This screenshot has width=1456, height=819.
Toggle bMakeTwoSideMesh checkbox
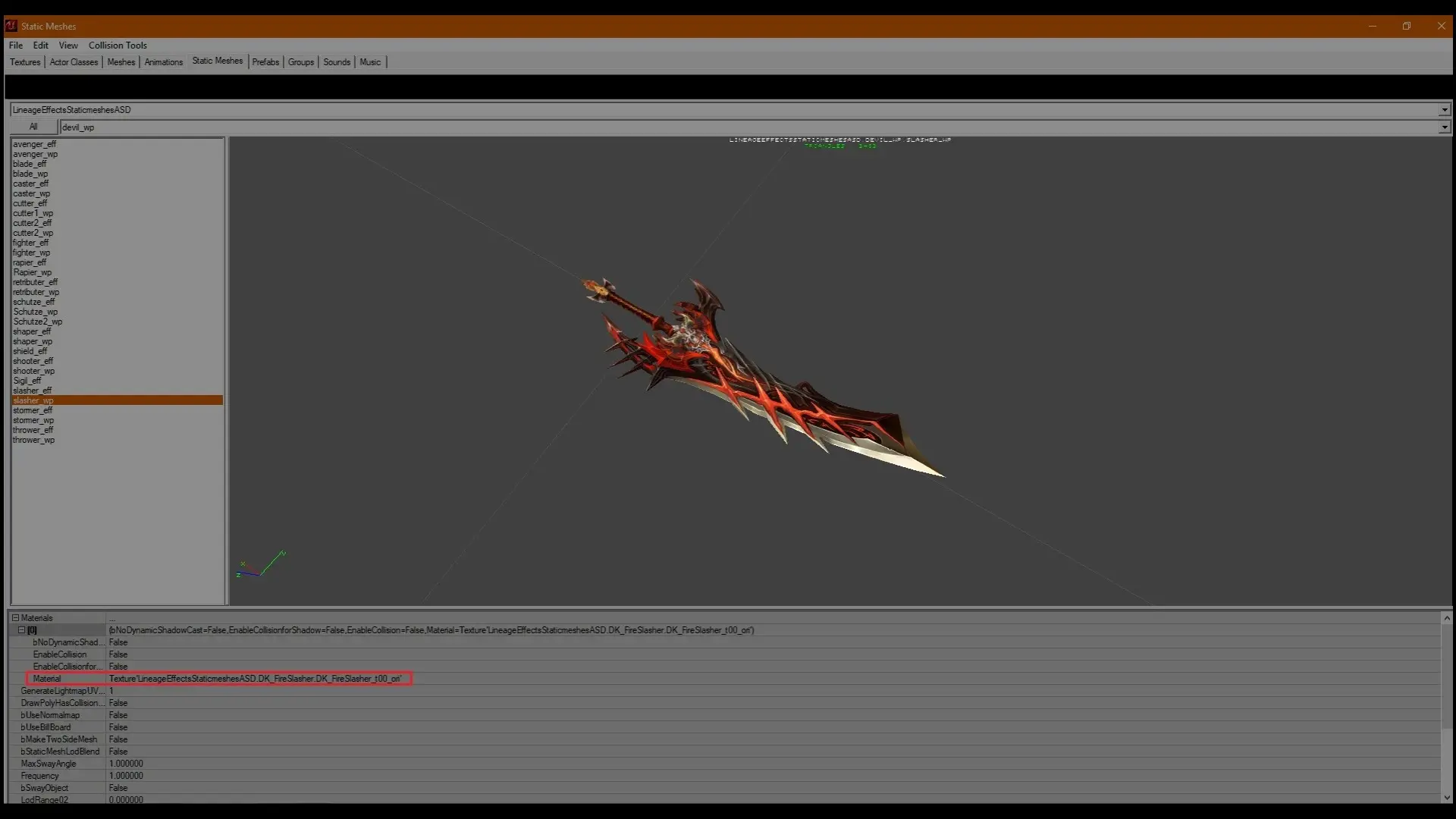[x=118, y=739]
